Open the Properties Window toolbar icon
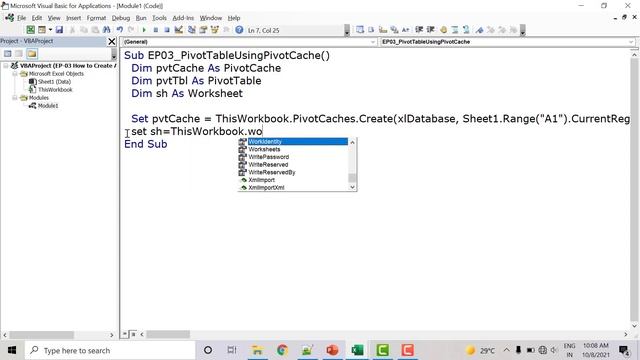The image size is (640, 360). [203, 30]
